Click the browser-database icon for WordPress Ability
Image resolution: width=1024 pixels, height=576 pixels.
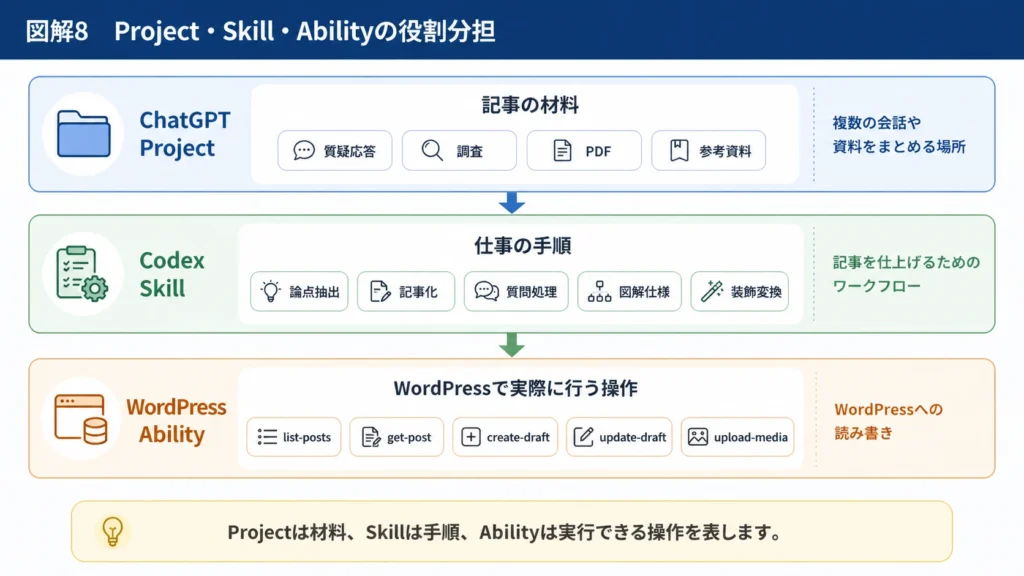pos(81,419)
